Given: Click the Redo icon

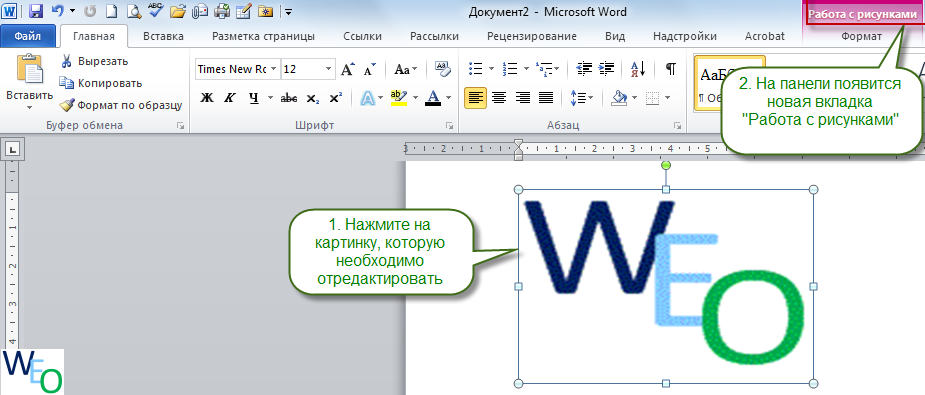Looking at the screenshot, I should click(90, 11).
